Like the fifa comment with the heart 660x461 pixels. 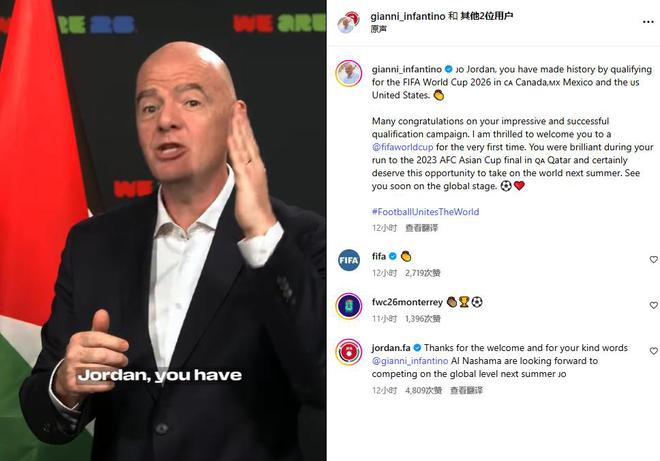pyautogui.click(x=653, y=260)
